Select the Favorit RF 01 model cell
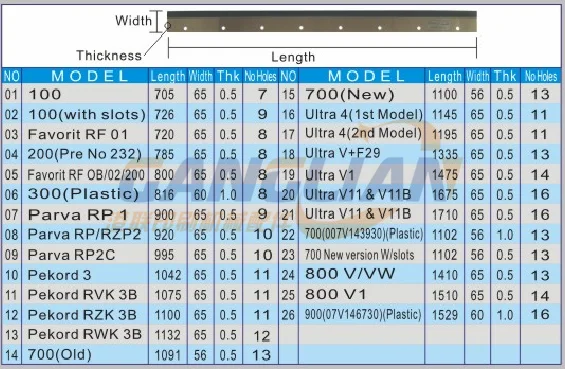Screen dimensions: 565x369 point(78,134)
